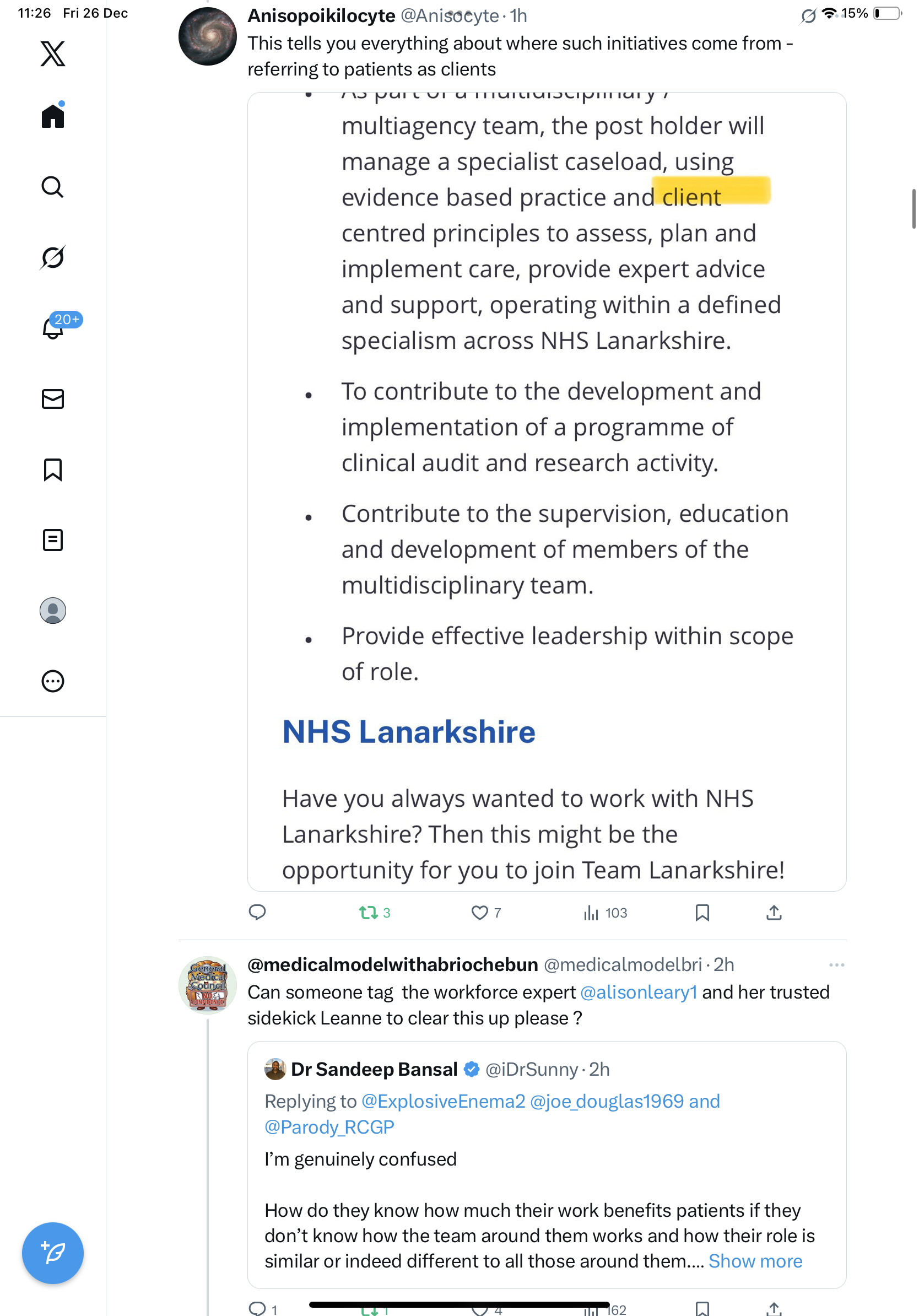The height and width of the screenshot is (1316, 919).
Task: Toggle repost on Anisopoikilocyte's post
Action: tap(368, 913)
